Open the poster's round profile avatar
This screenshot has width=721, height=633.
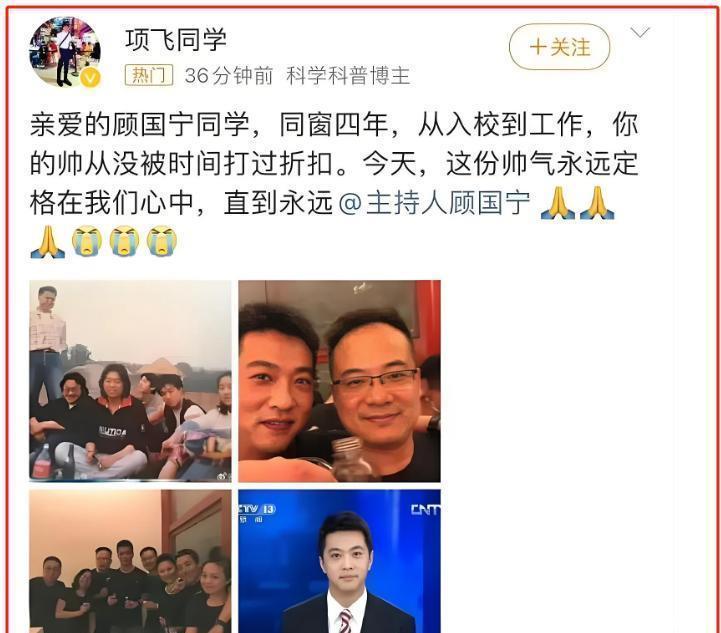pos(65,51)
